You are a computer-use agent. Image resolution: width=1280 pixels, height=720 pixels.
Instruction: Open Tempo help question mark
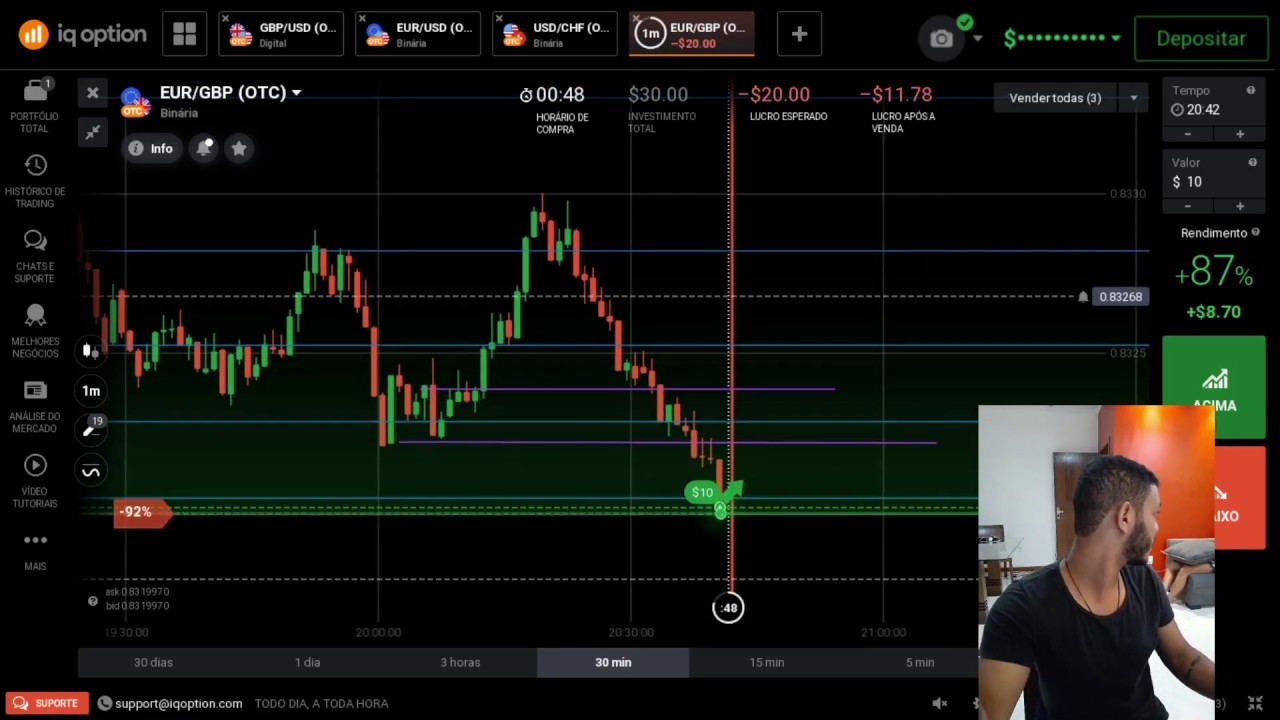[1250, 90]
